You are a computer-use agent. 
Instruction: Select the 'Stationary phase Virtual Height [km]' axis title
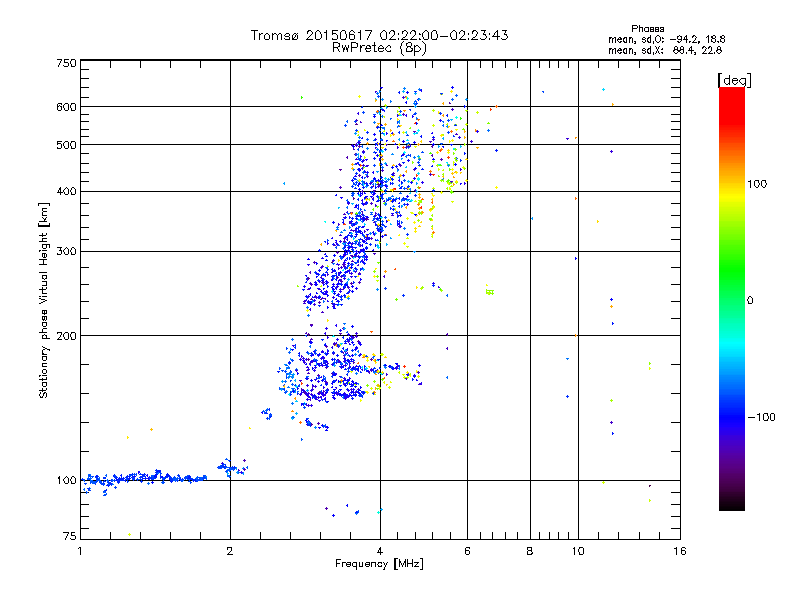(43, 300)
